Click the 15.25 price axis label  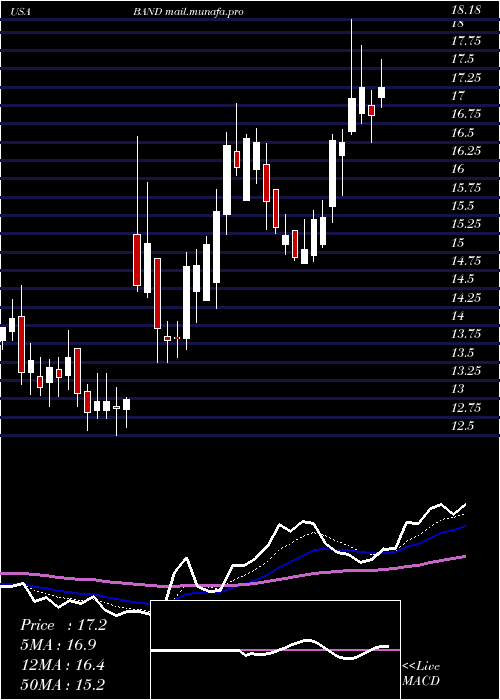(x=466, y=224)
